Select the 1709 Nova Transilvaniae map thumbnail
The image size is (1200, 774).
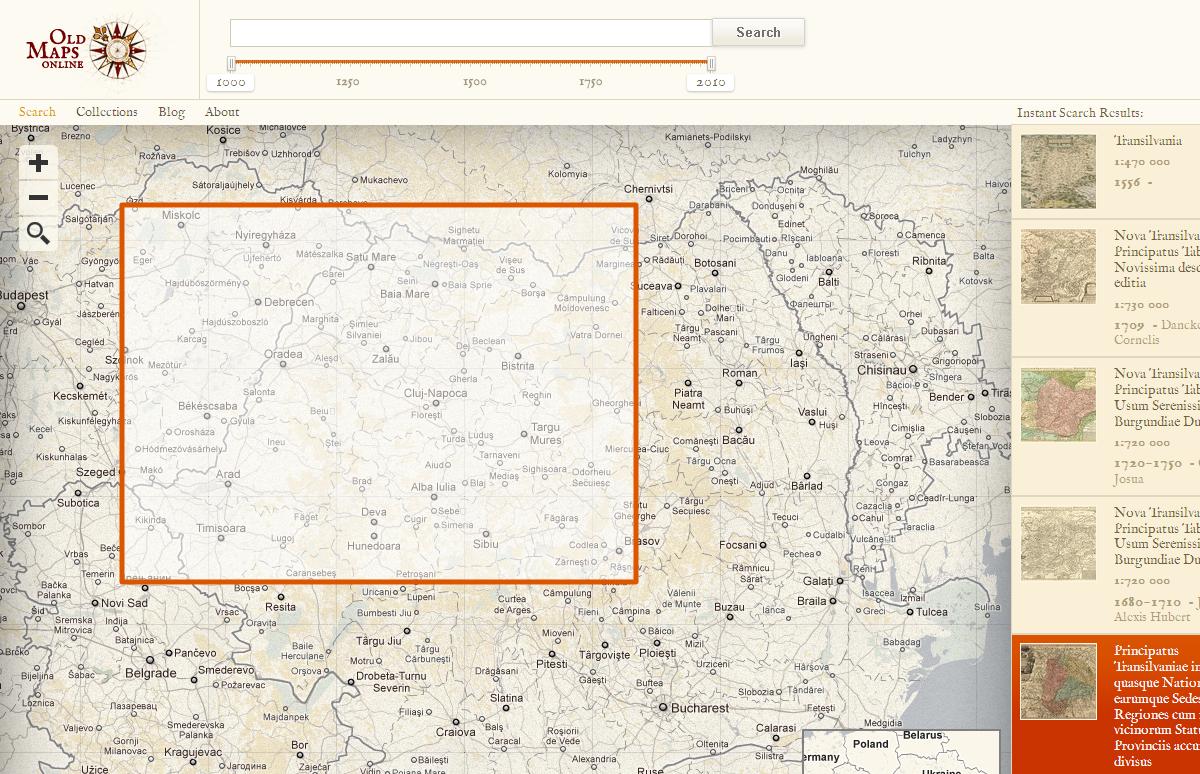point(1058,266)
